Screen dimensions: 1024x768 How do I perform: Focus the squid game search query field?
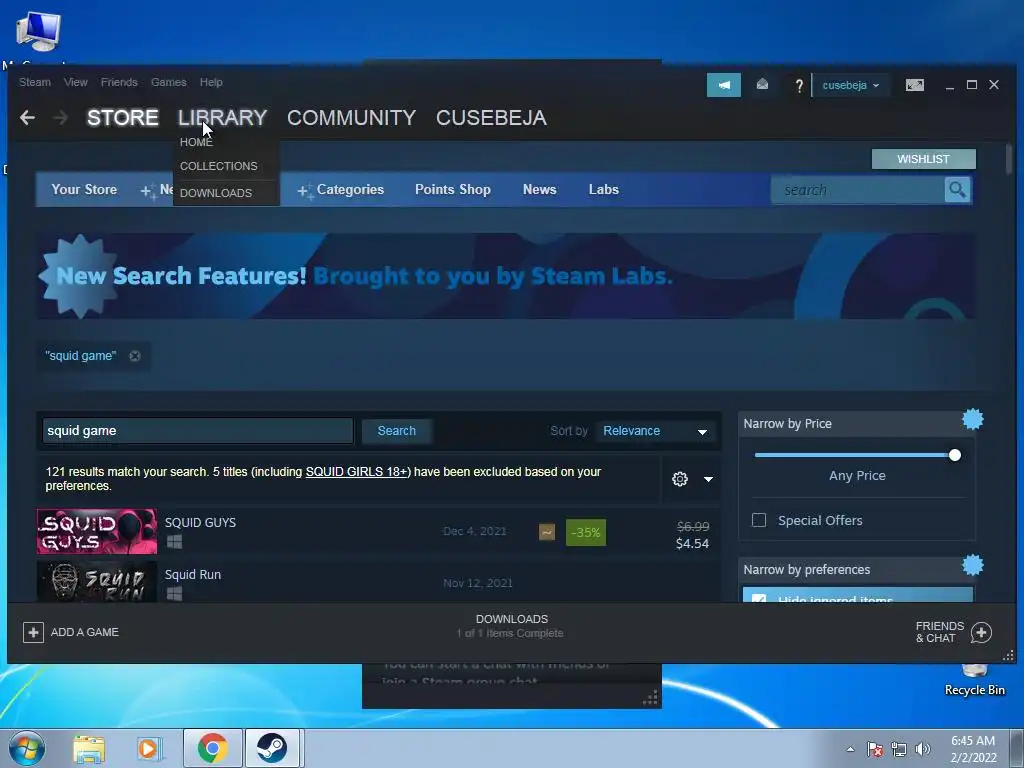pos(197,431)
